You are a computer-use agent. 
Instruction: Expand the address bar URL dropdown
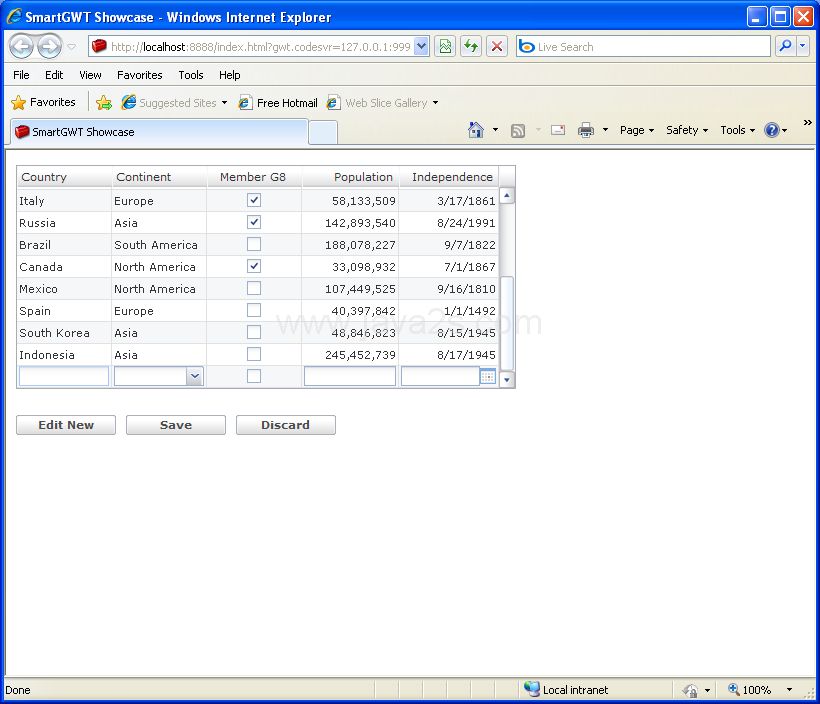(422, 47)
